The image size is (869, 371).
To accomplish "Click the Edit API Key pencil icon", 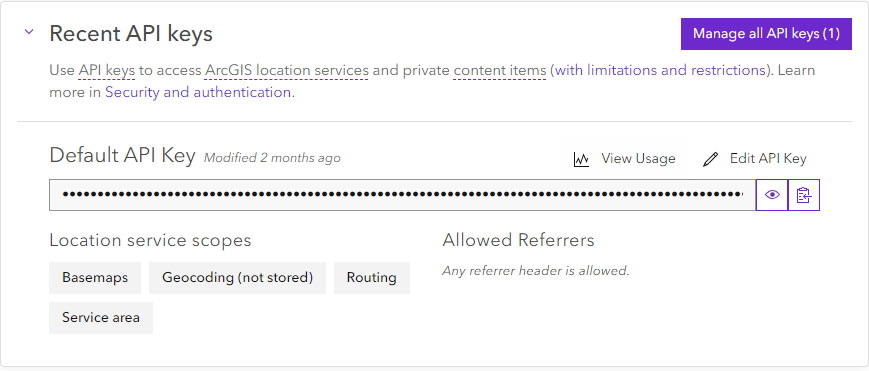I will pos(710,160).
